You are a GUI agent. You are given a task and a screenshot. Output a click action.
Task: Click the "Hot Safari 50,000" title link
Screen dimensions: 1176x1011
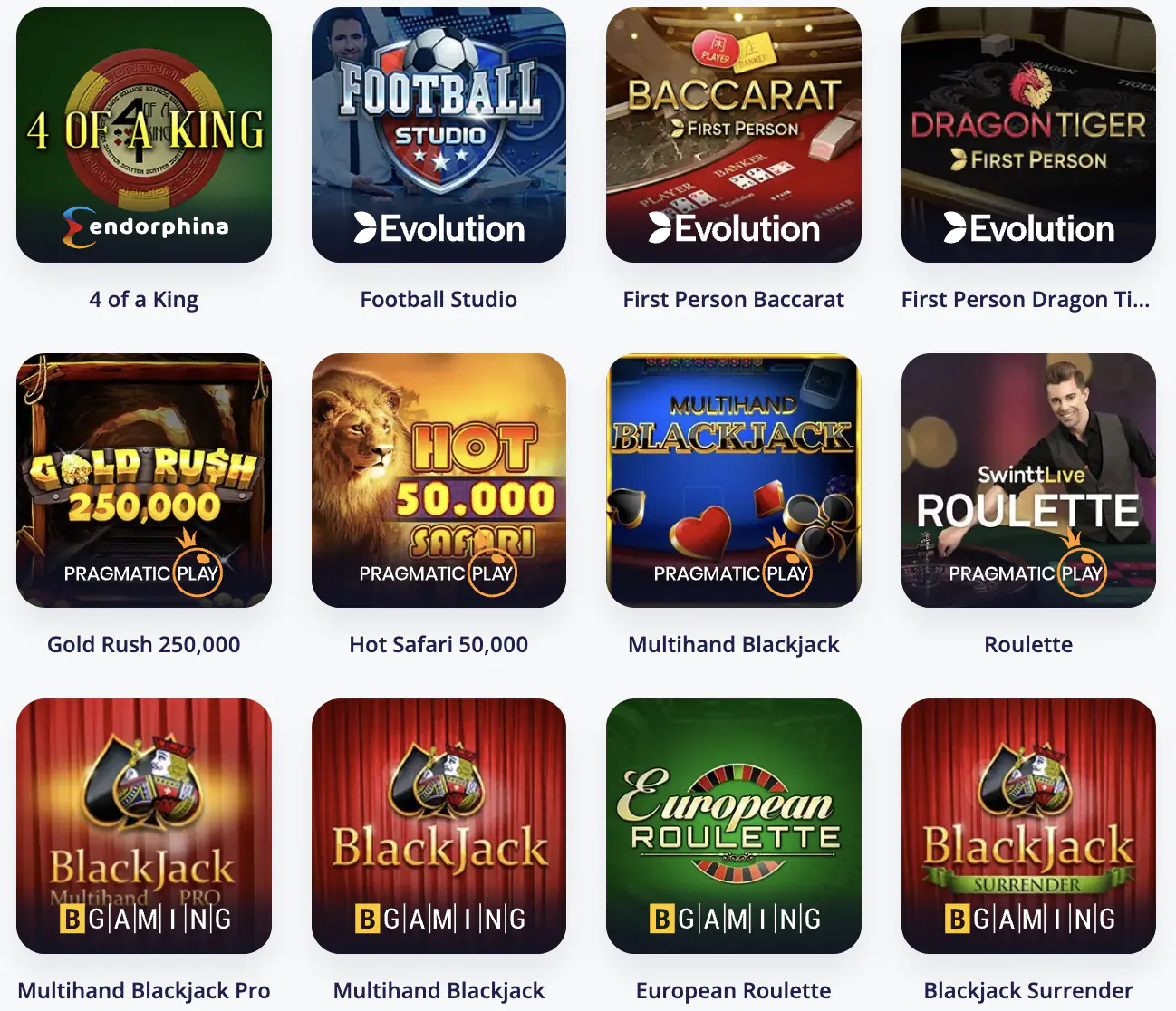click(439, 645)
